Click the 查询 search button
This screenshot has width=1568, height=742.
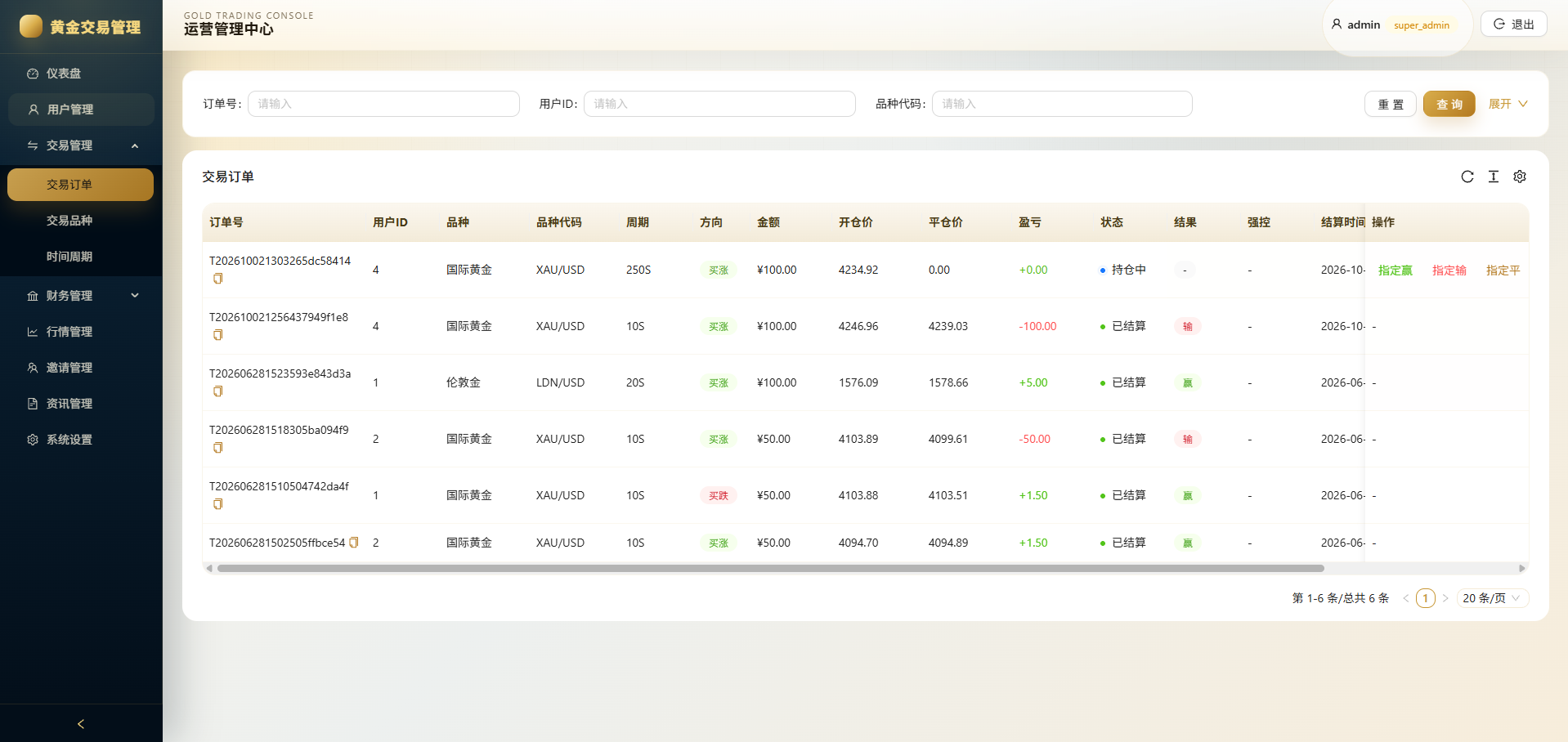[1449, 104]
